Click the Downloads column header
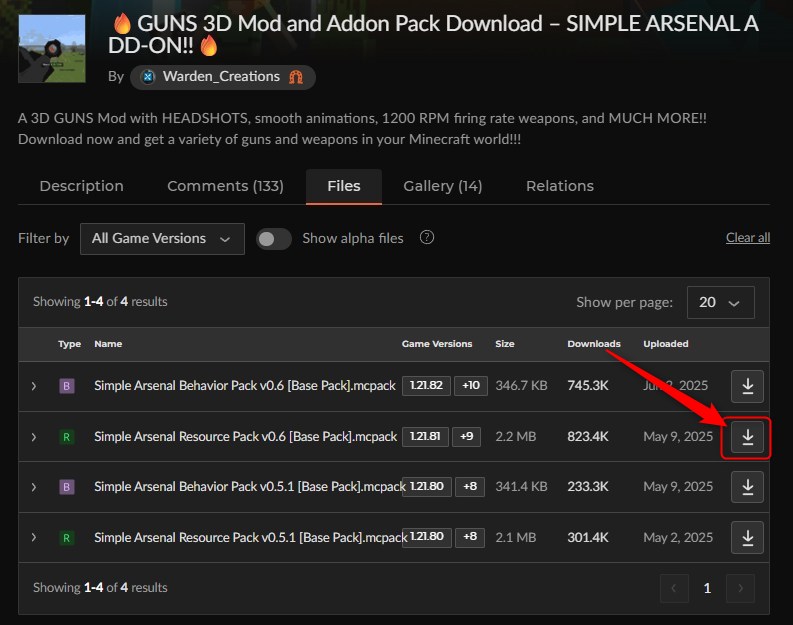793x625 pixels. (594, 344)
